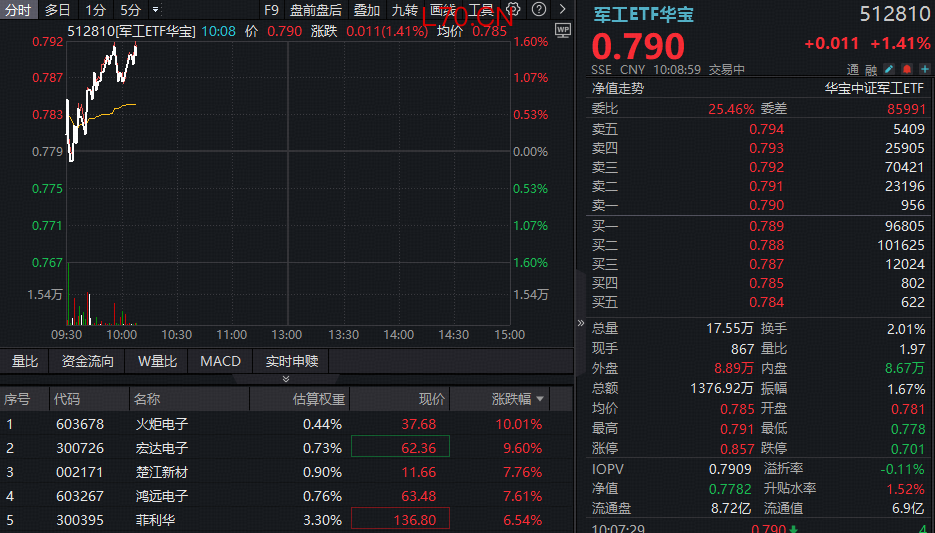This screenshot has height=533, width=935.
Task: Collapse side panel with double-arrow icon
Action: point(581,323)
